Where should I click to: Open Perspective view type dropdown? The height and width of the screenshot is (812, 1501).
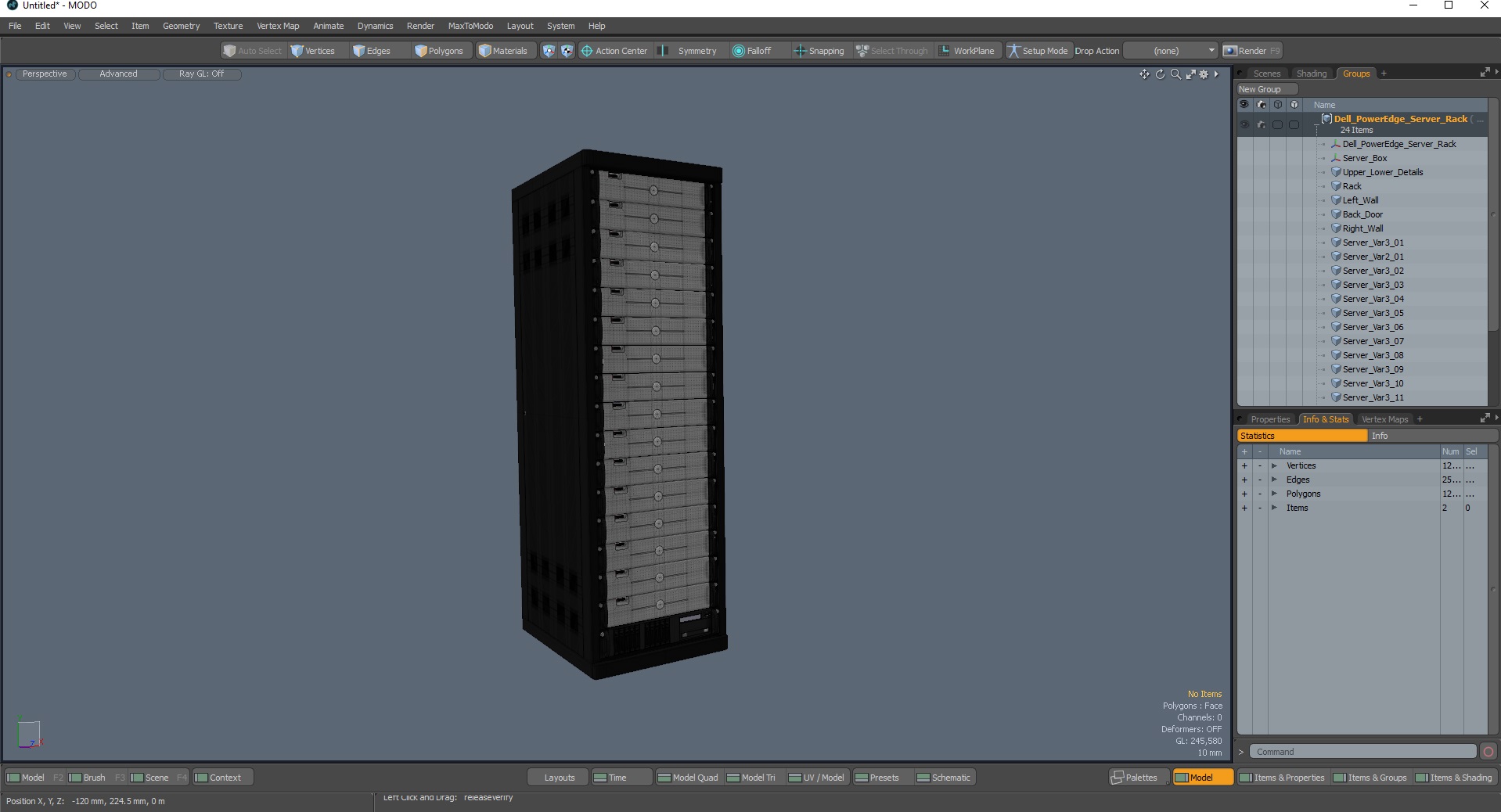coord(45,74)
